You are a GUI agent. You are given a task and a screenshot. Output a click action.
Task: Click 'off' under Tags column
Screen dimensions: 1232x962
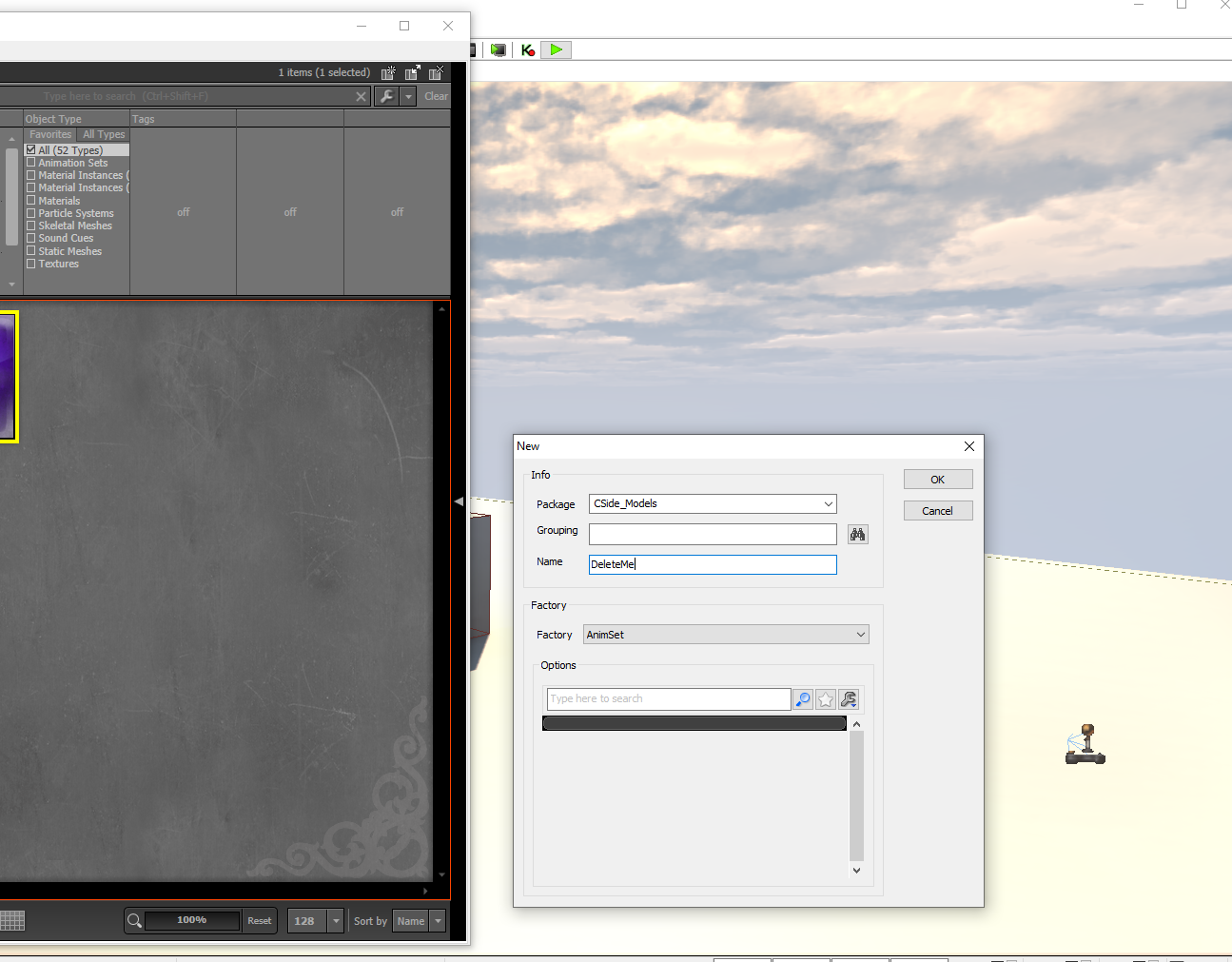click(184, 212)
